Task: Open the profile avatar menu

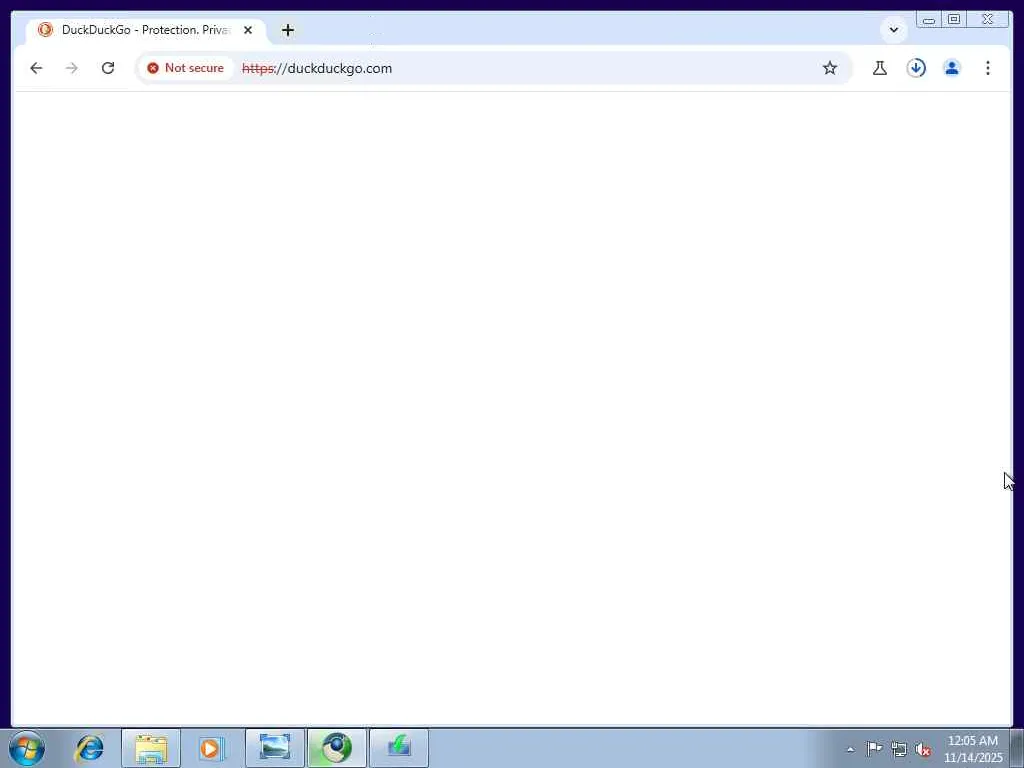Action: click(x=952, y=68)
